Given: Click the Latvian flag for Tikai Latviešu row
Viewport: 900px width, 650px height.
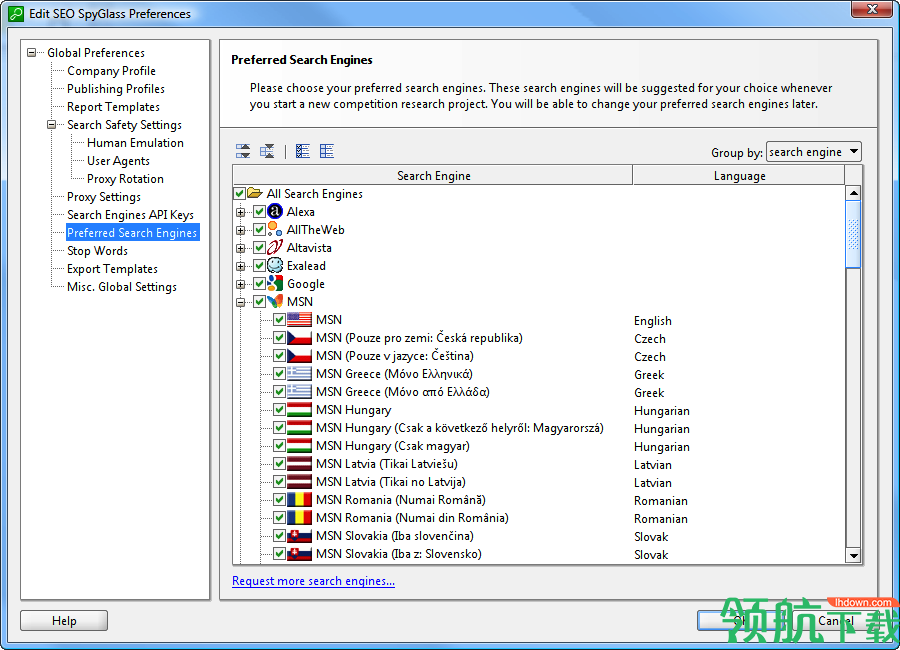Looking at the screenshot, I should (x=300, y=464).
